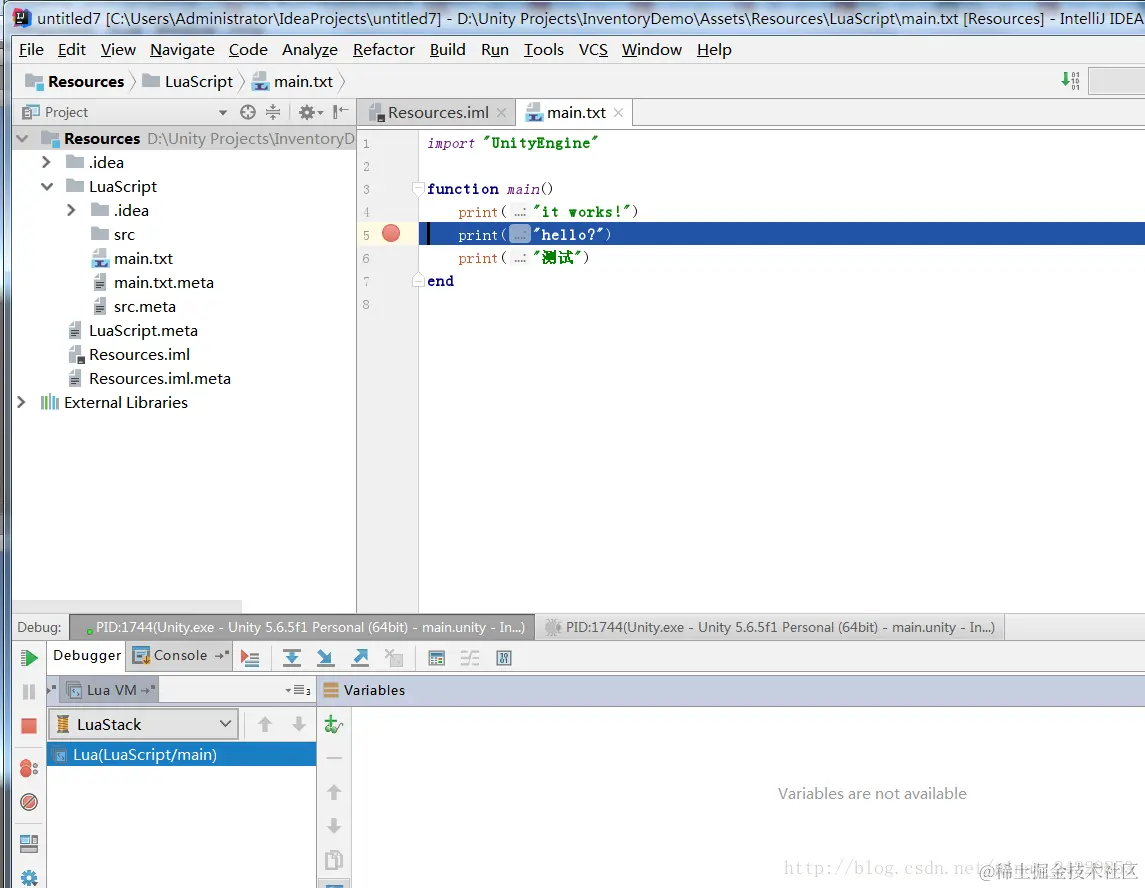Expand folded argument on line 5
1145x888 pixels.
519,234
